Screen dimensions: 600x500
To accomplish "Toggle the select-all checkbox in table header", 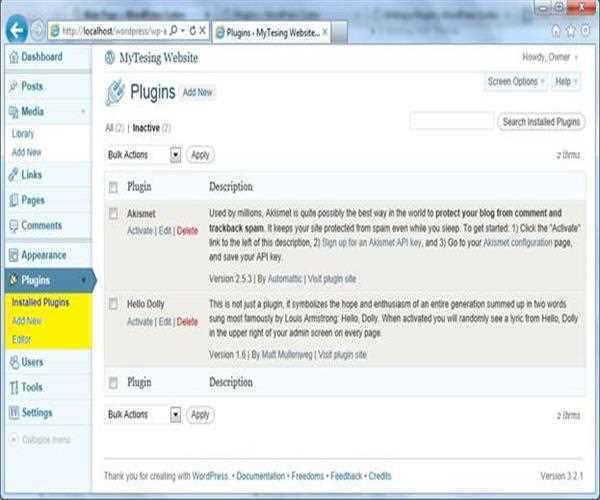I will (113, 187).
